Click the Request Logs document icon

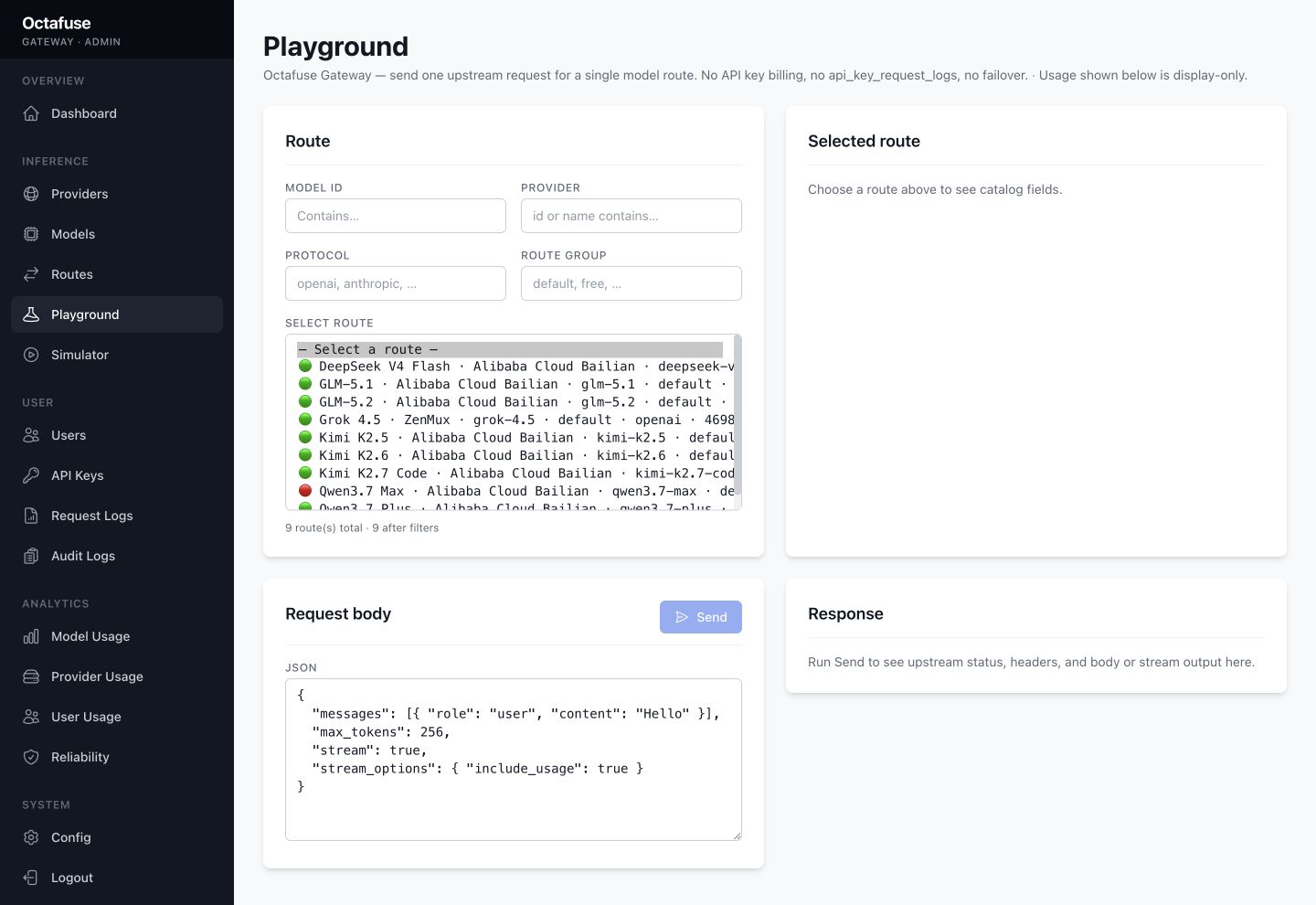(31, 516)
